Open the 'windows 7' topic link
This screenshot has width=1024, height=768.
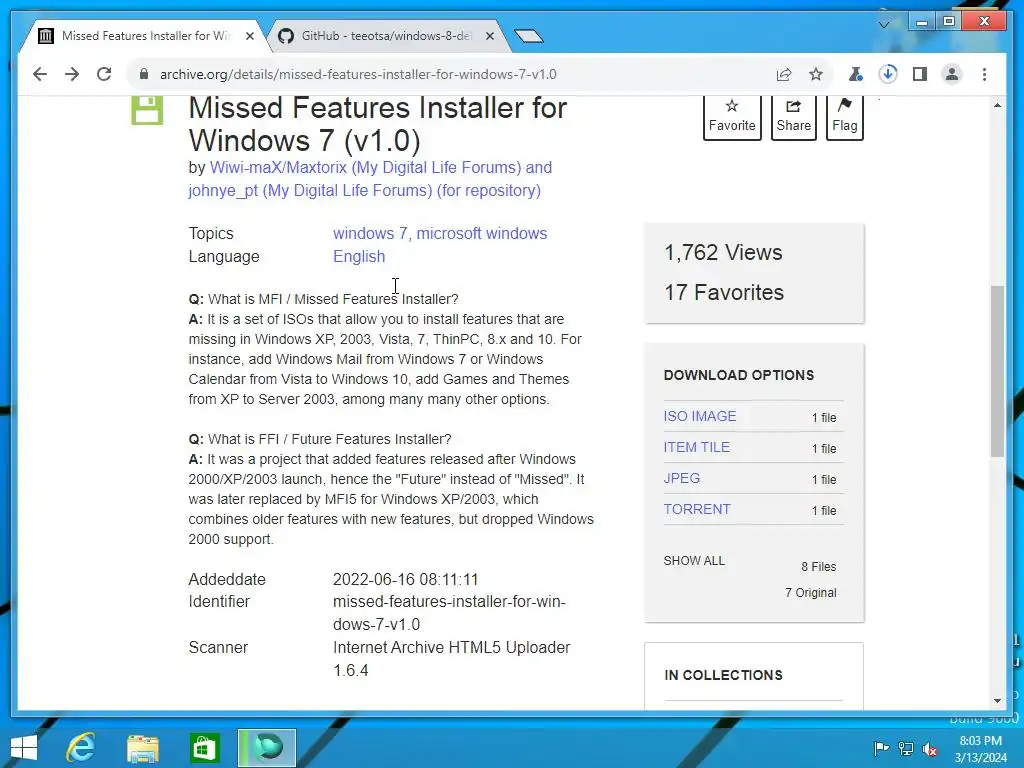[x=370, y=233]
